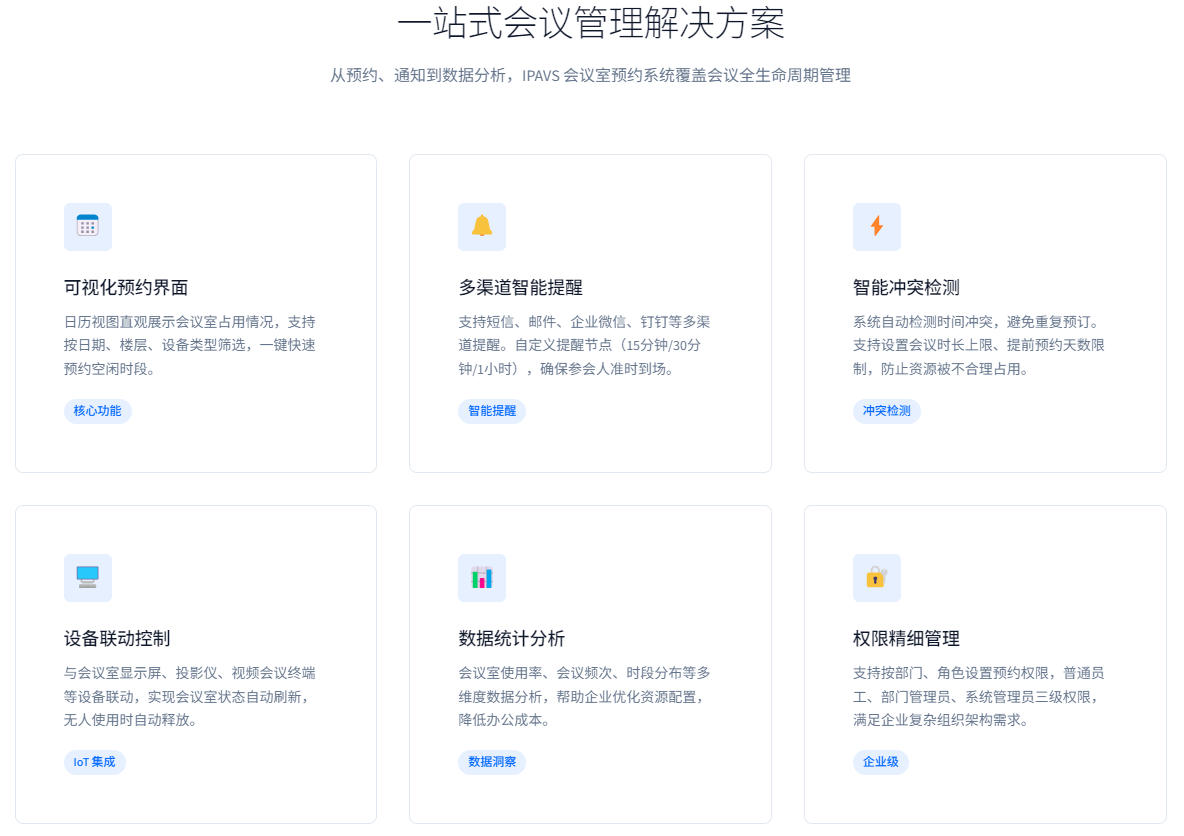Click the description starting with 支持按部门
Viewport: 1184px width, 836px height.
pyautogui.click(x=979, y=696)
